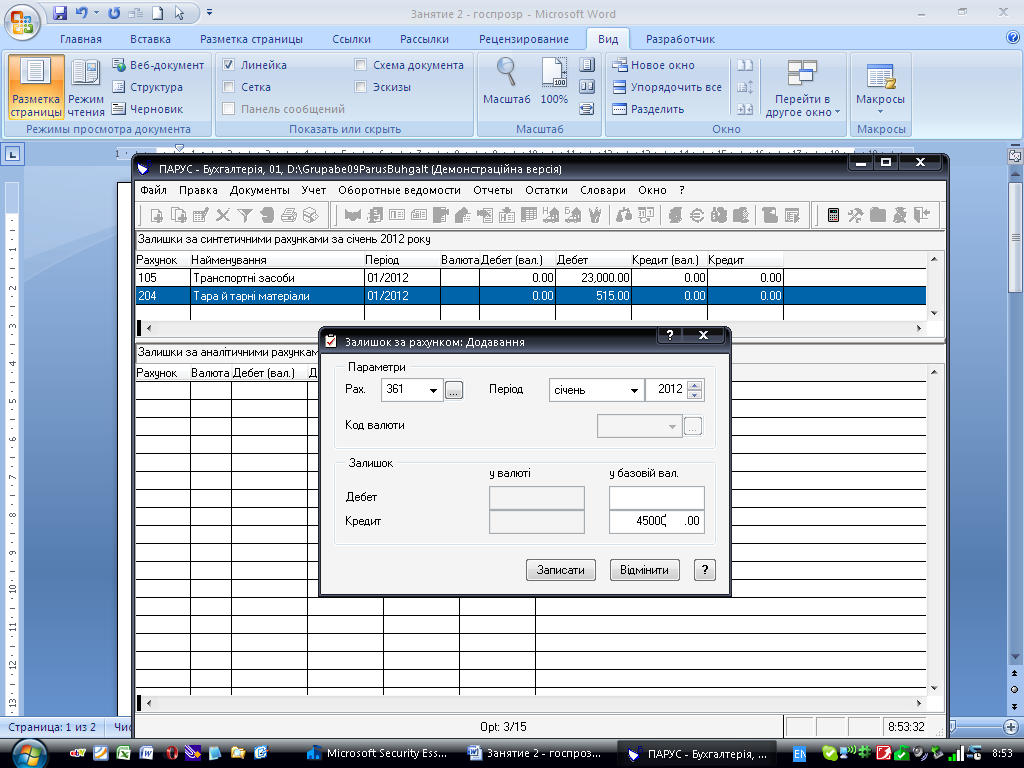Open quick access toolbar customize dropdown
This screenshot has width=1024, height=768.
(210, 12)
